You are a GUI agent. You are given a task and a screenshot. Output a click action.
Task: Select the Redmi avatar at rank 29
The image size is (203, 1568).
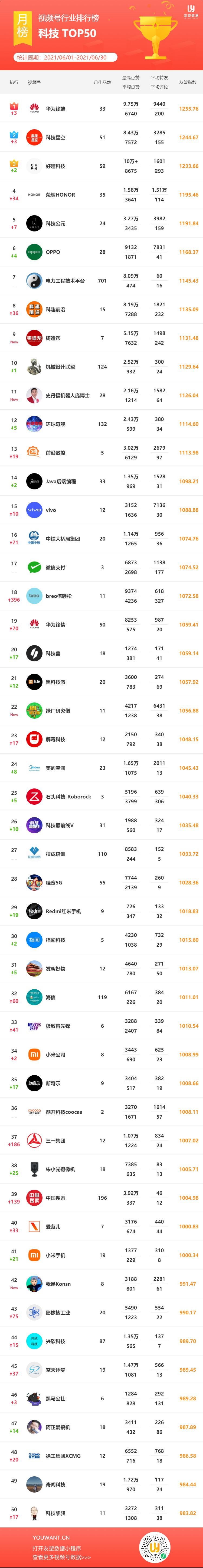(x=34, y=911)
